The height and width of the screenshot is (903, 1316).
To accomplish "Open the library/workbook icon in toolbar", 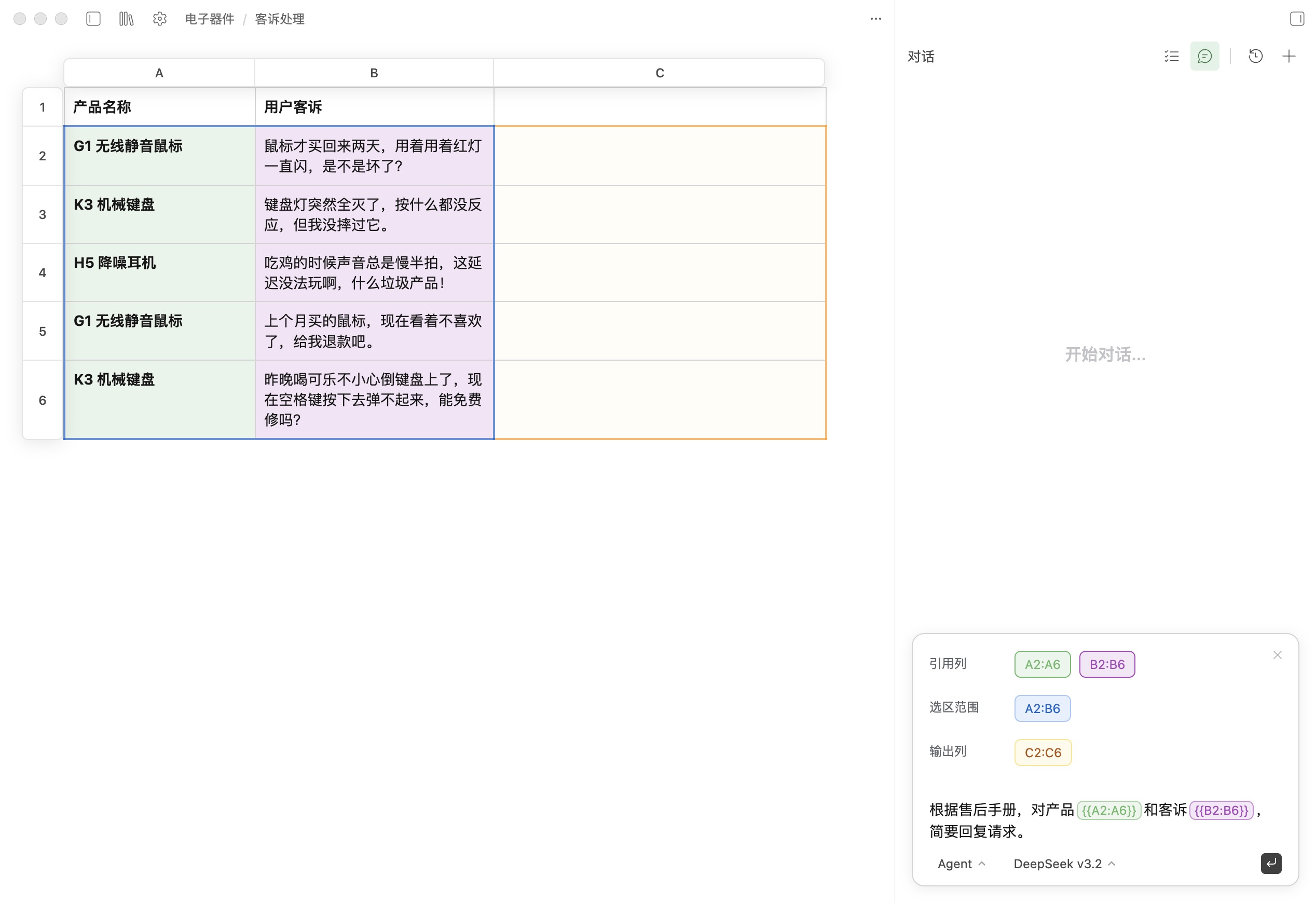I will coord(126,19).
